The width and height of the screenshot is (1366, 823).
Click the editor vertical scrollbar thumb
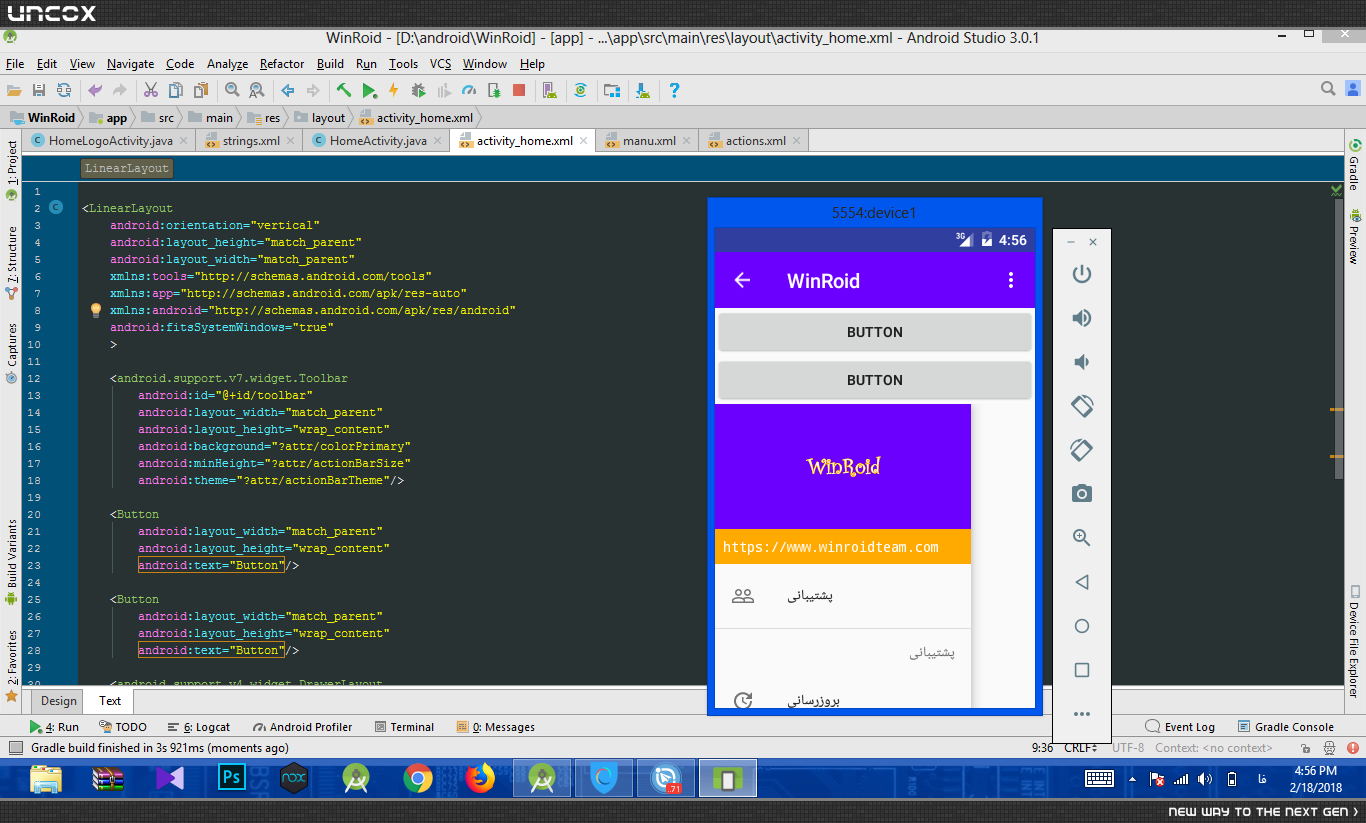tap(1339, 339)
